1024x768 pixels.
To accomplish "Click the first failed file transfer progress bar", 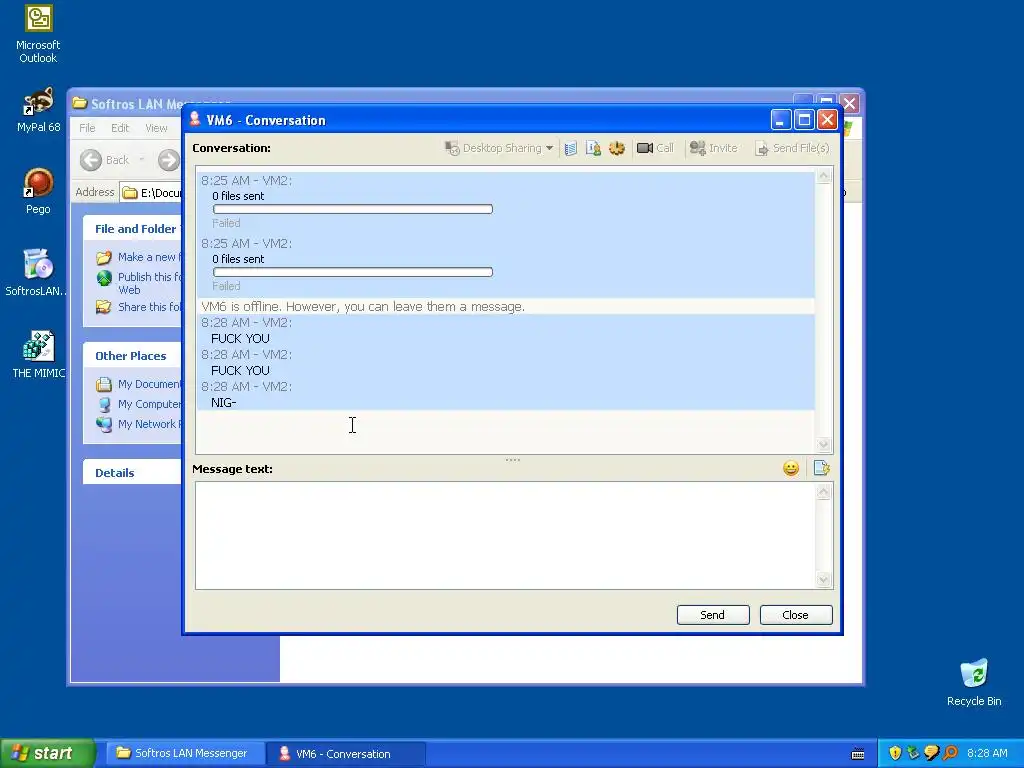I will (x=353, y=209).
